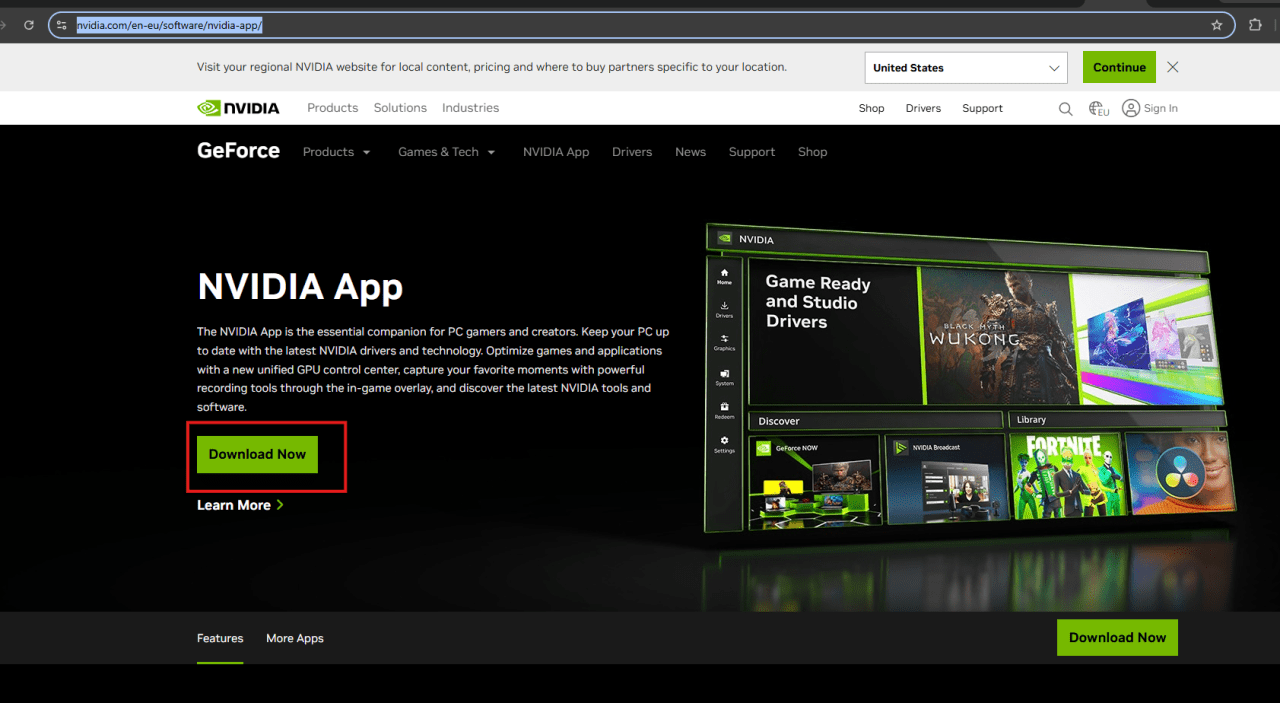Click the EU region globe icon
This screenshot has width=1280, height=703.
click(x=1099, y=109)
